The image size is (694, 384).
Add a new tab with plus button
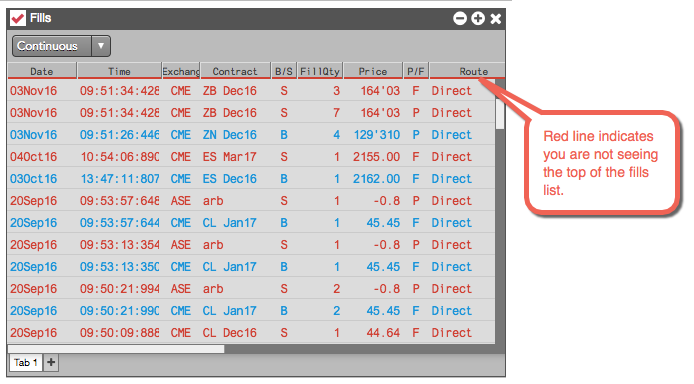tap(51, 362)
